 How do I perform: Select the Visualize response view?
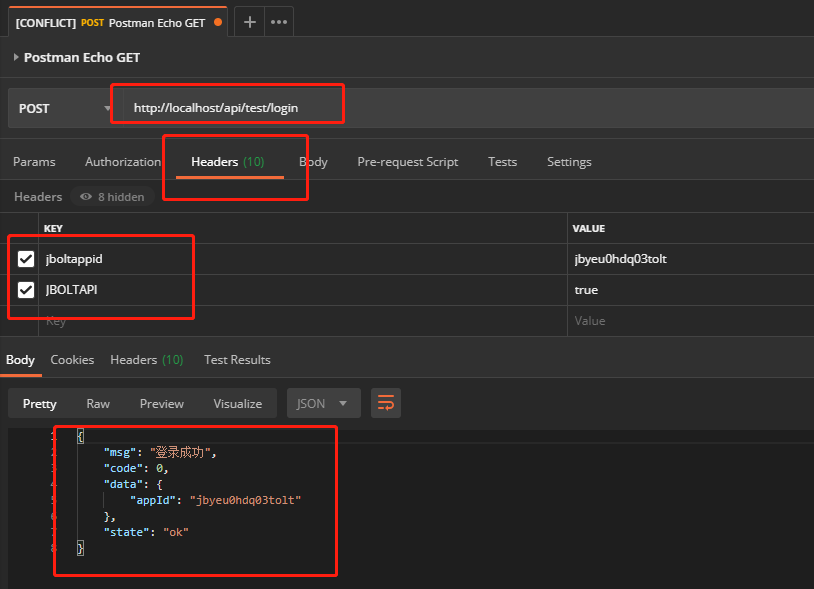pos(237,404)
